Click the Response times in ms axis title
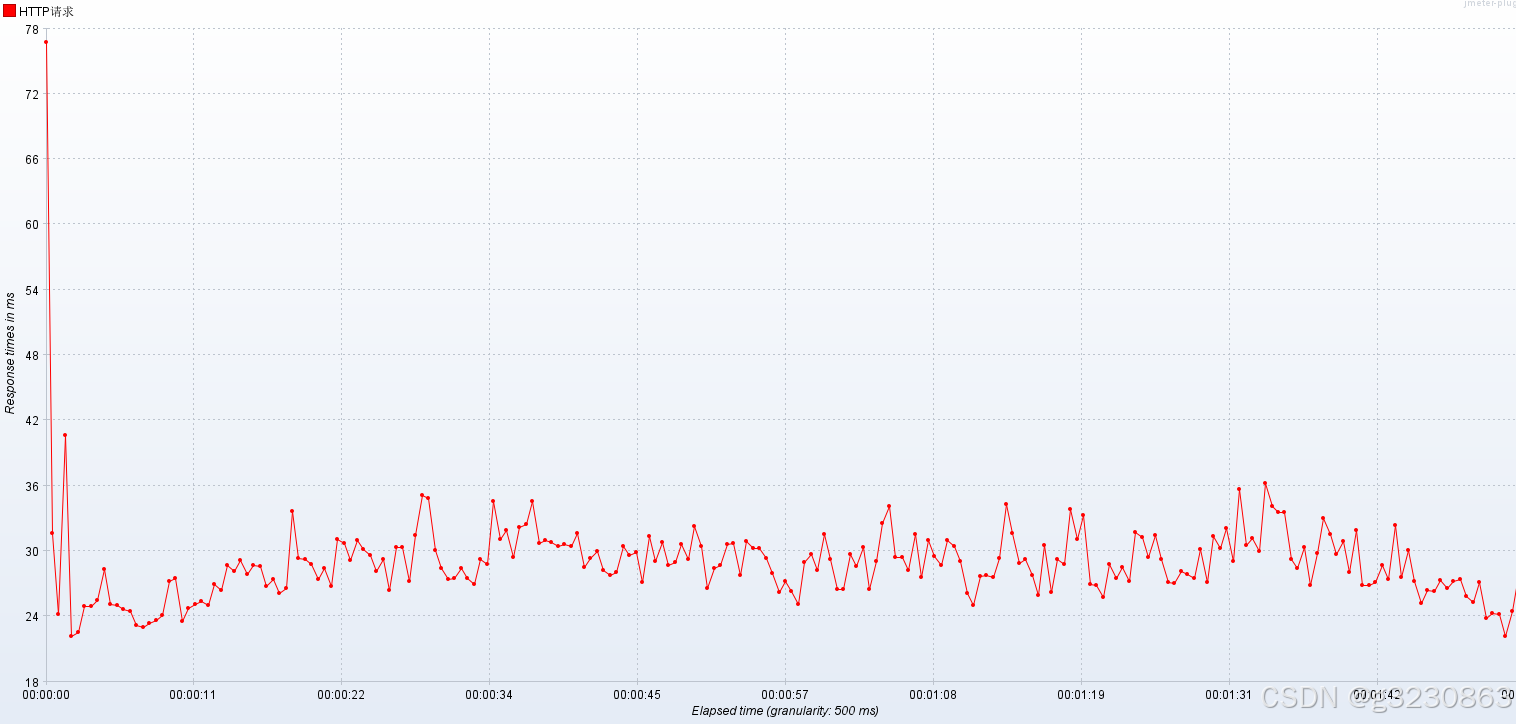This screenshot has width=1516, height=724. (x=10, y=353)
